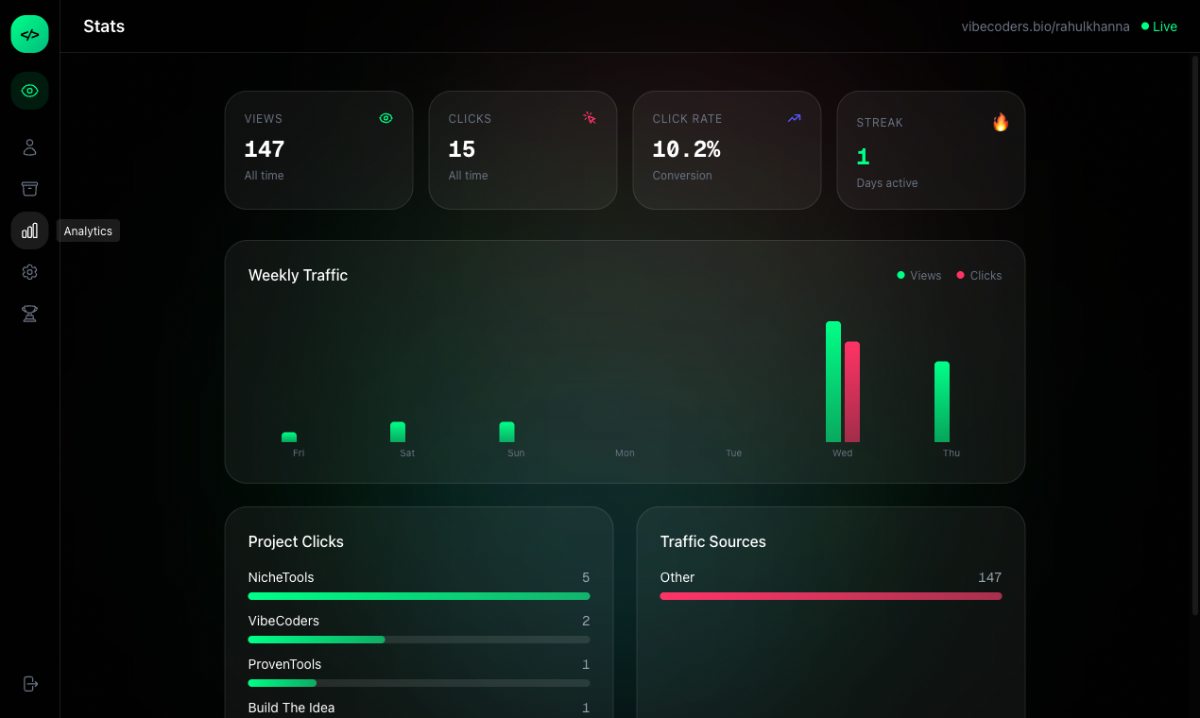Open the profile person icon in sidebar
Viewport: 1200px width, 718px height.
[29, 146]
